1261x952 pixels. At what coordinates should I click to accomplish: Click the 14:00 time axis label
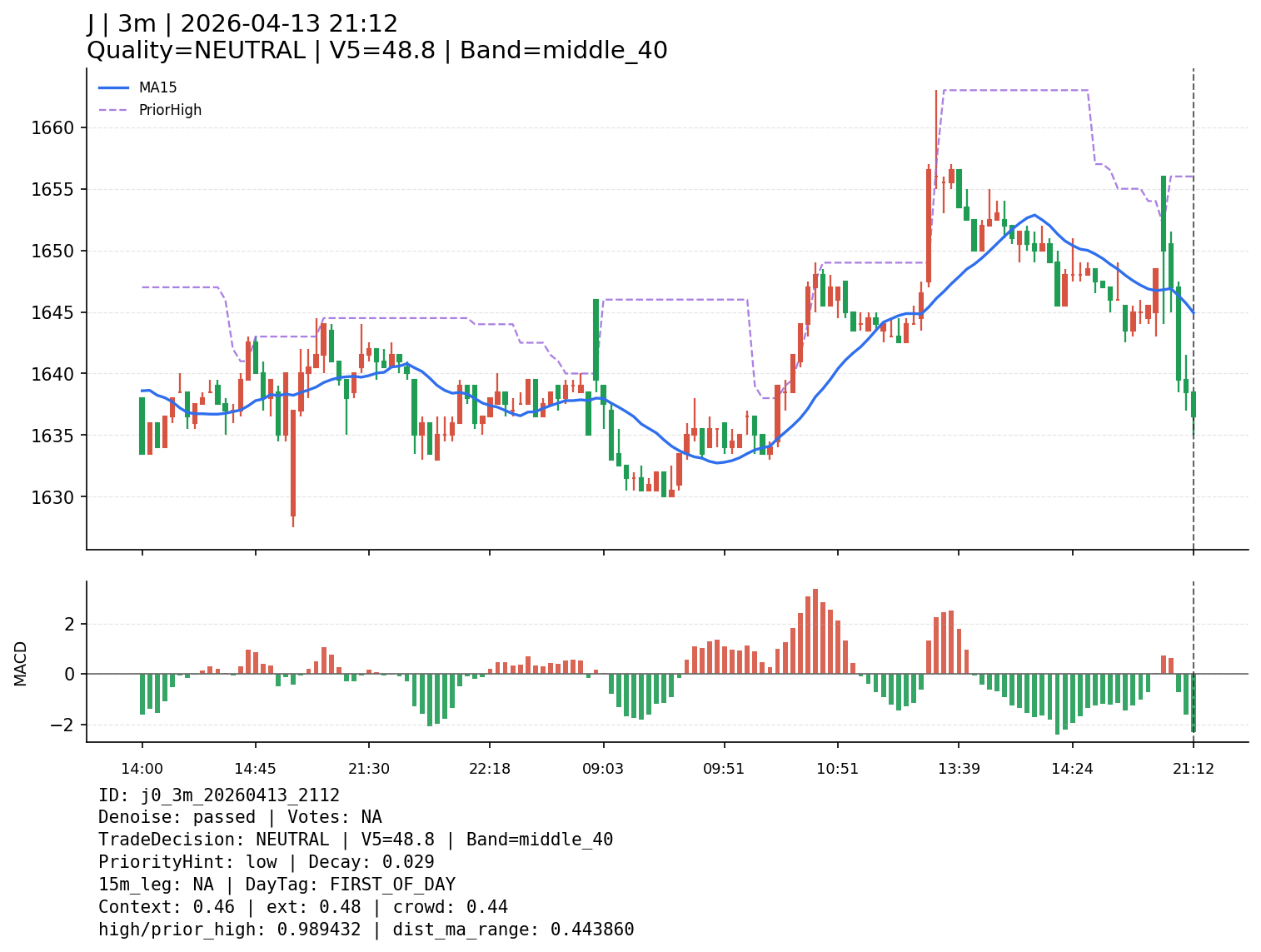click(142, 769)
